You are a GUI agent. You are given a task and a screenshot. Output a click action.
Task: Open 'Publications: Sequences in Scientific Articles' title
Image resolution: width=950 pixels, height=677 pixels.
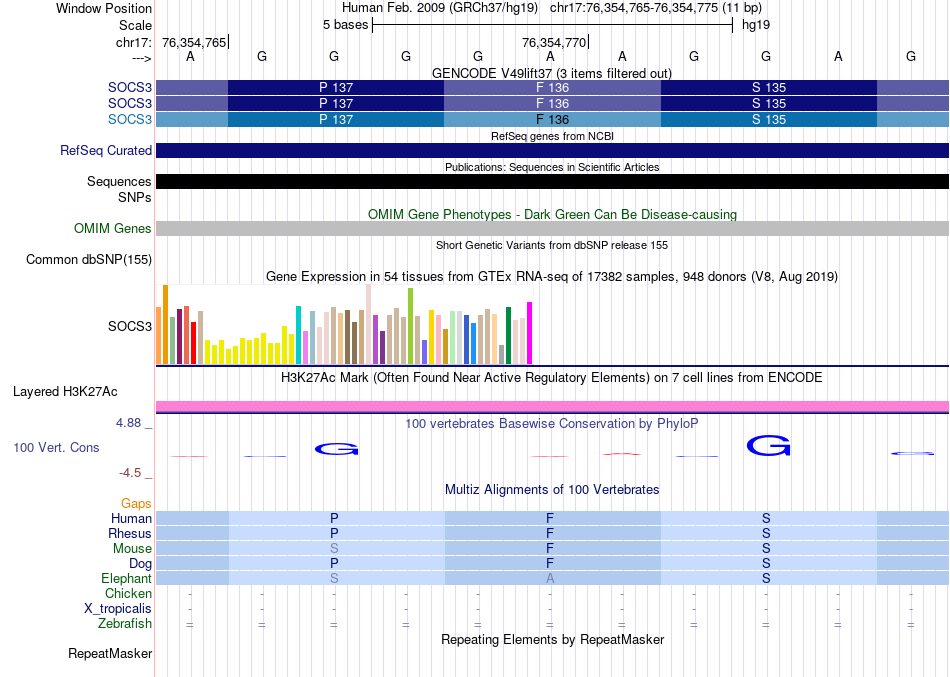tap(552, 167)
